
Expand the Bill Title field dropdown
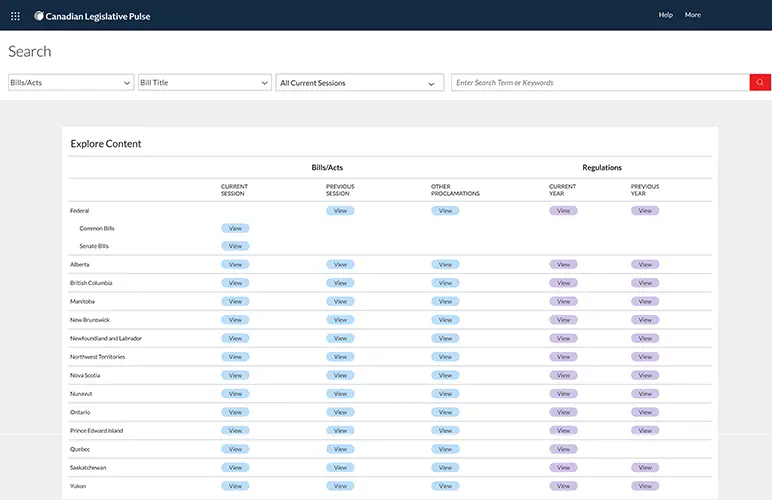pyautogui.click(x=205, y=83)
